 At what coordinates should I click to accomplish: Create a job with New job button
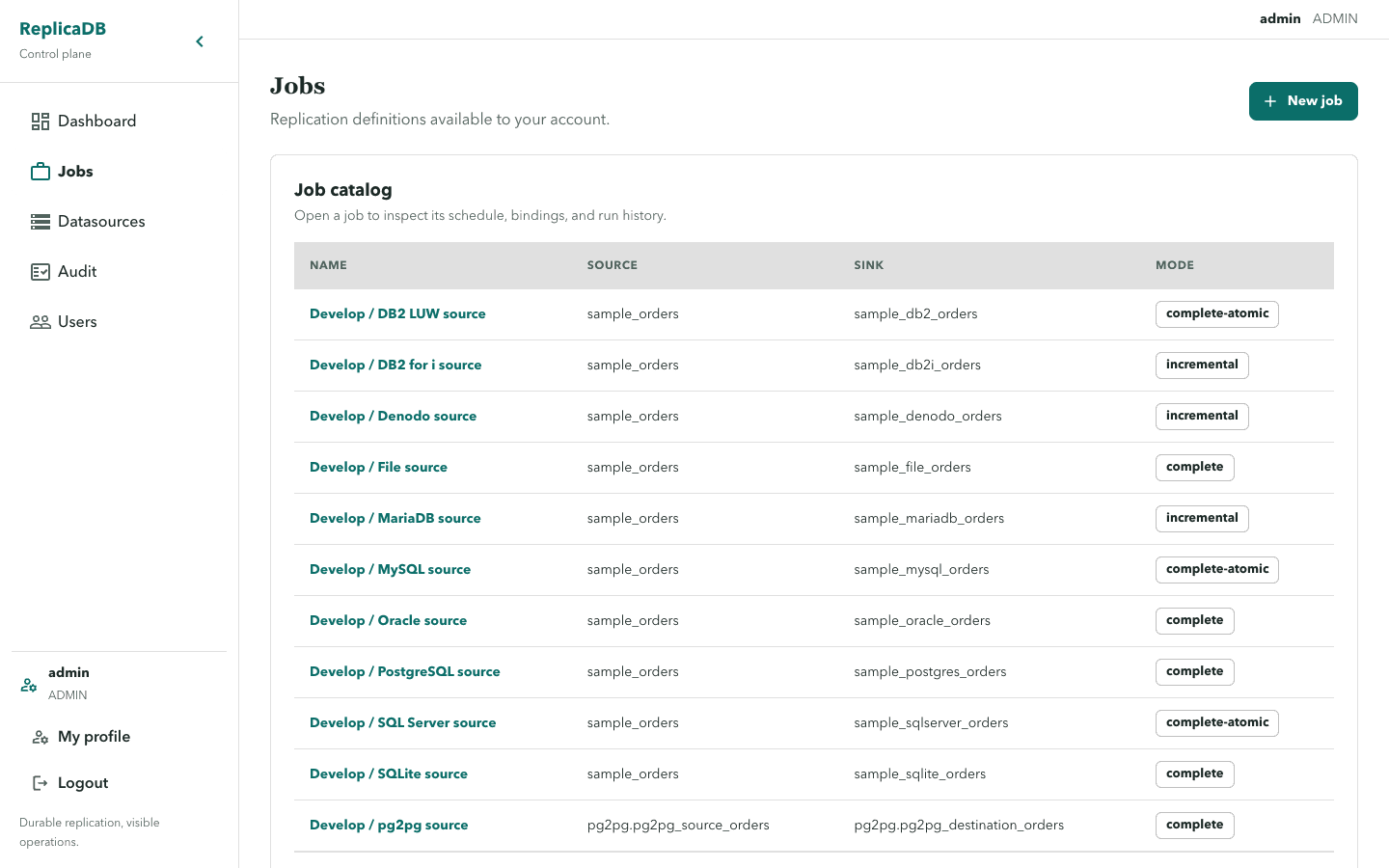point(1303,101)
